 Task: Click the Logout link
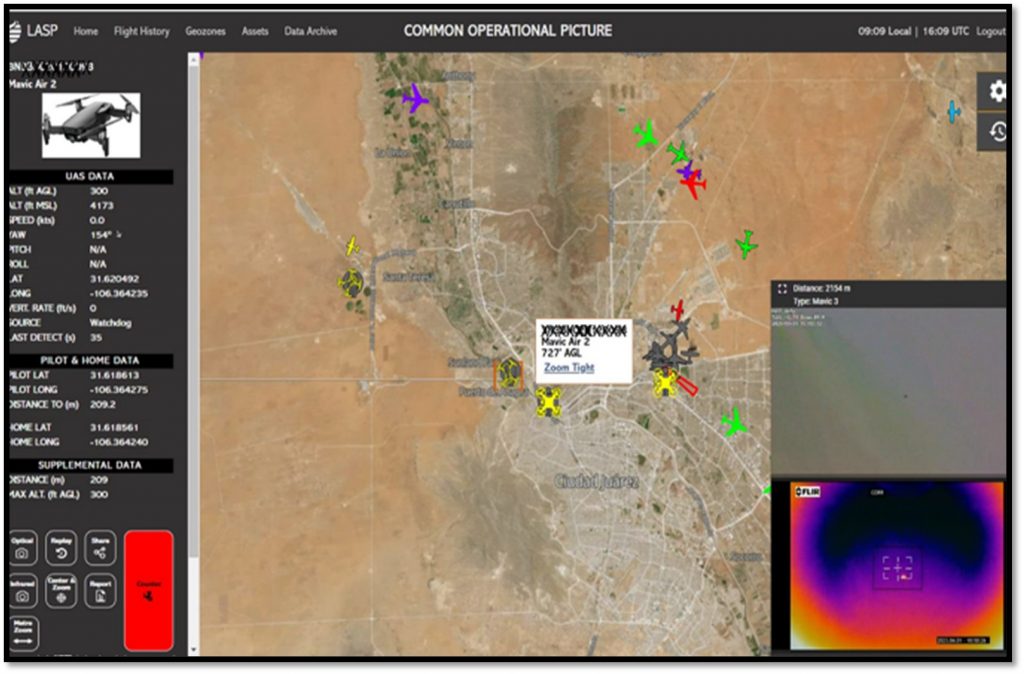pos(990,31)
